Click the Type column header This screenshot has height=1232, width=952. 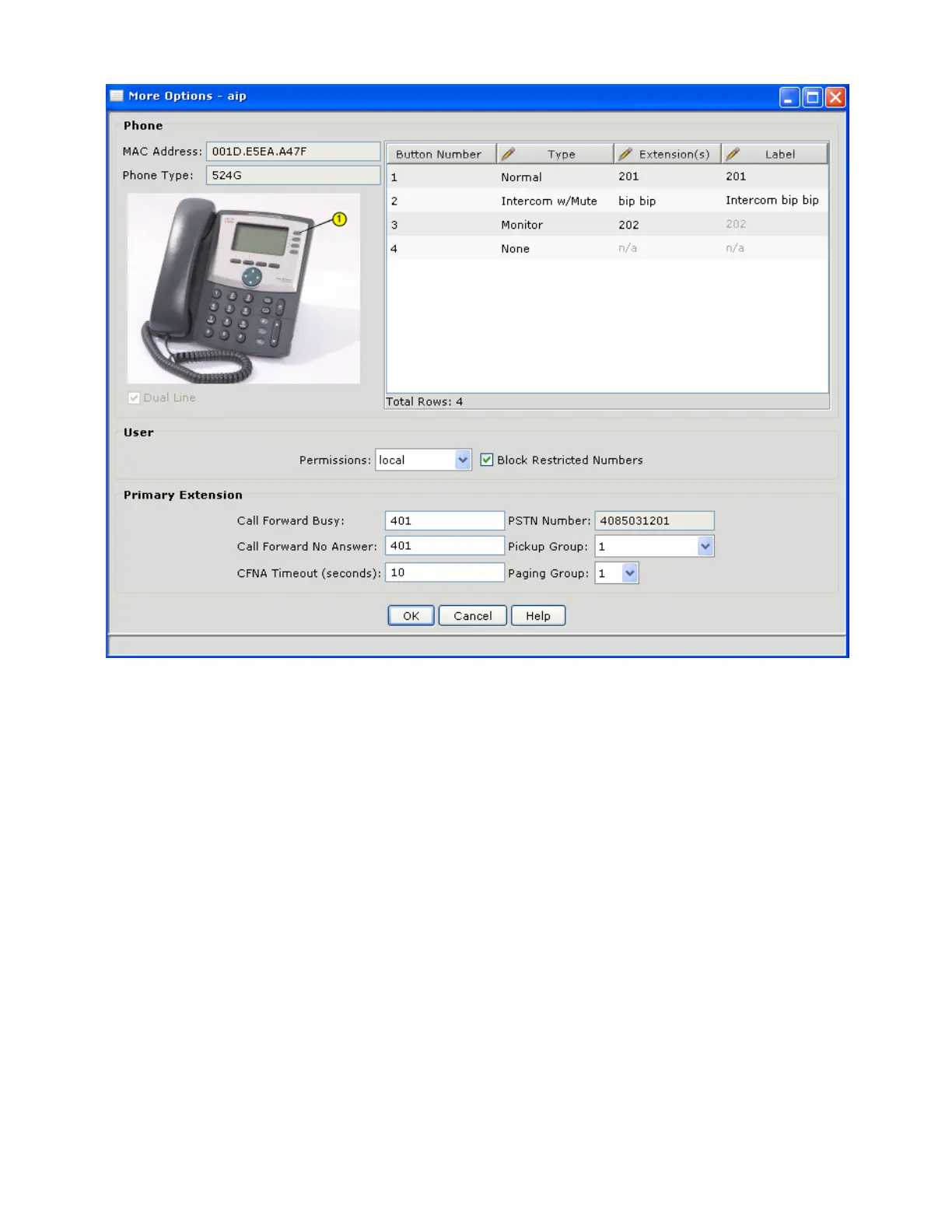coord(555,154)
